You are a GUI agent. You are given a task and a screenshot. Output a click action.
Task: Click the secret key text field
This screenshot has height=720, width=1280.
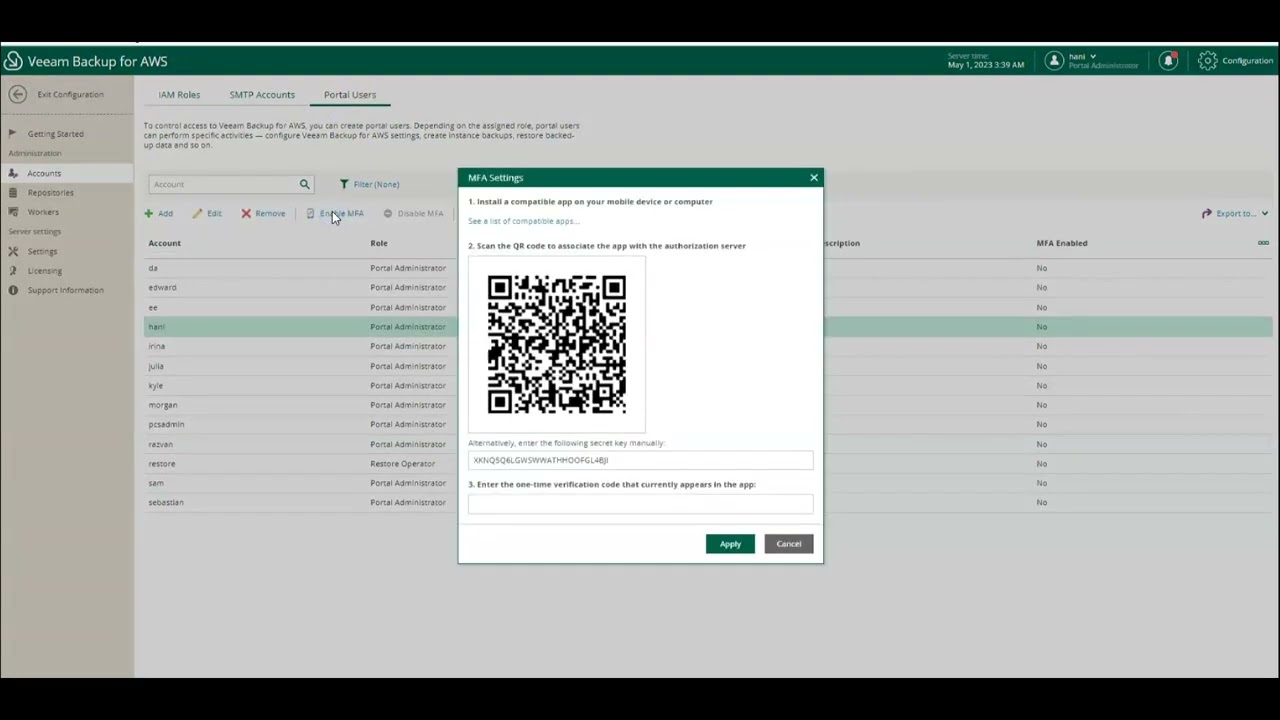pos(640,460)
